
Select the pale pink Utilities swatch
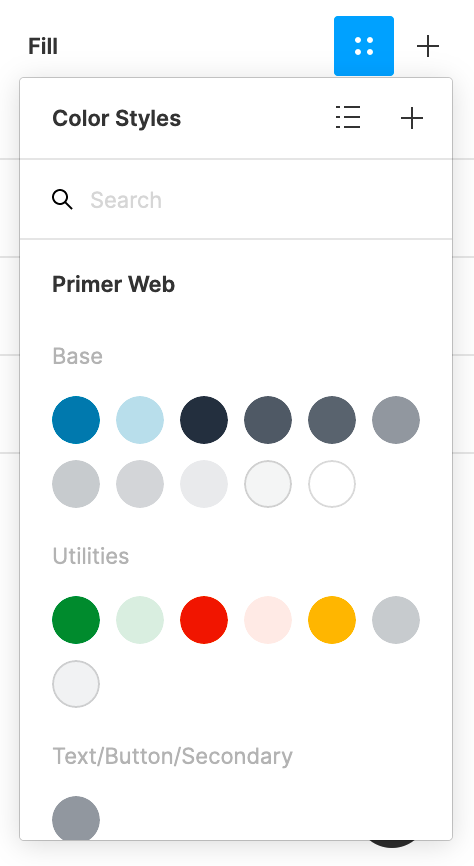[x=268, y=620]
